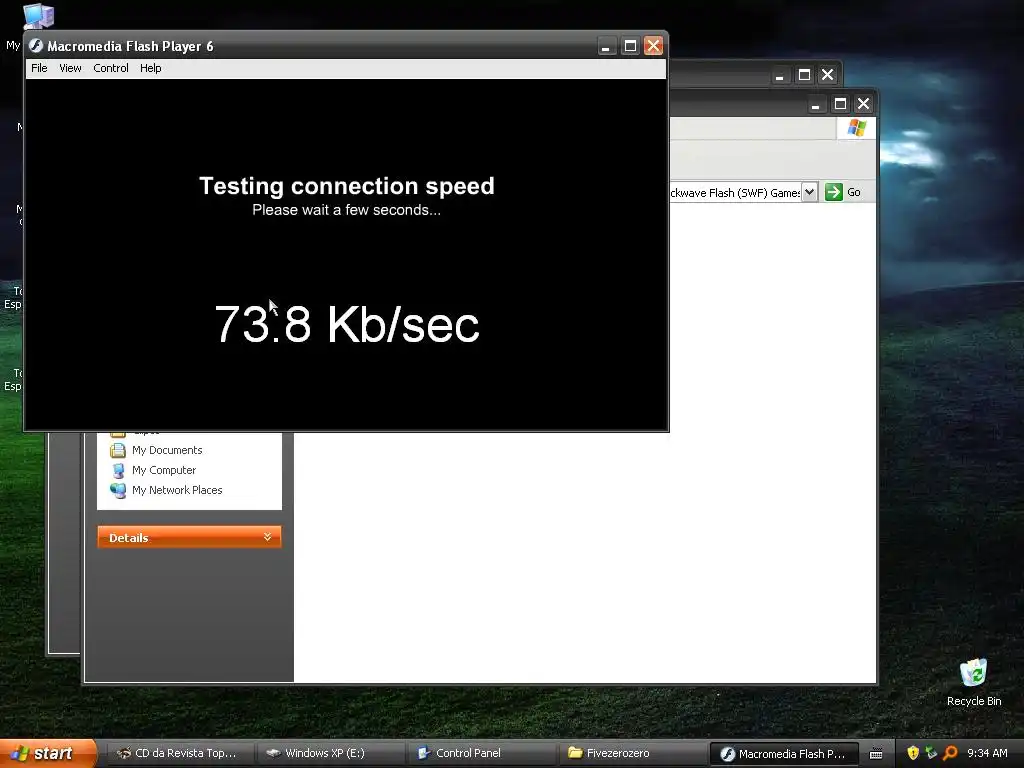Open My Documents in Other Places
This screenshot has width=1024, height=768.
pos(167,450)
